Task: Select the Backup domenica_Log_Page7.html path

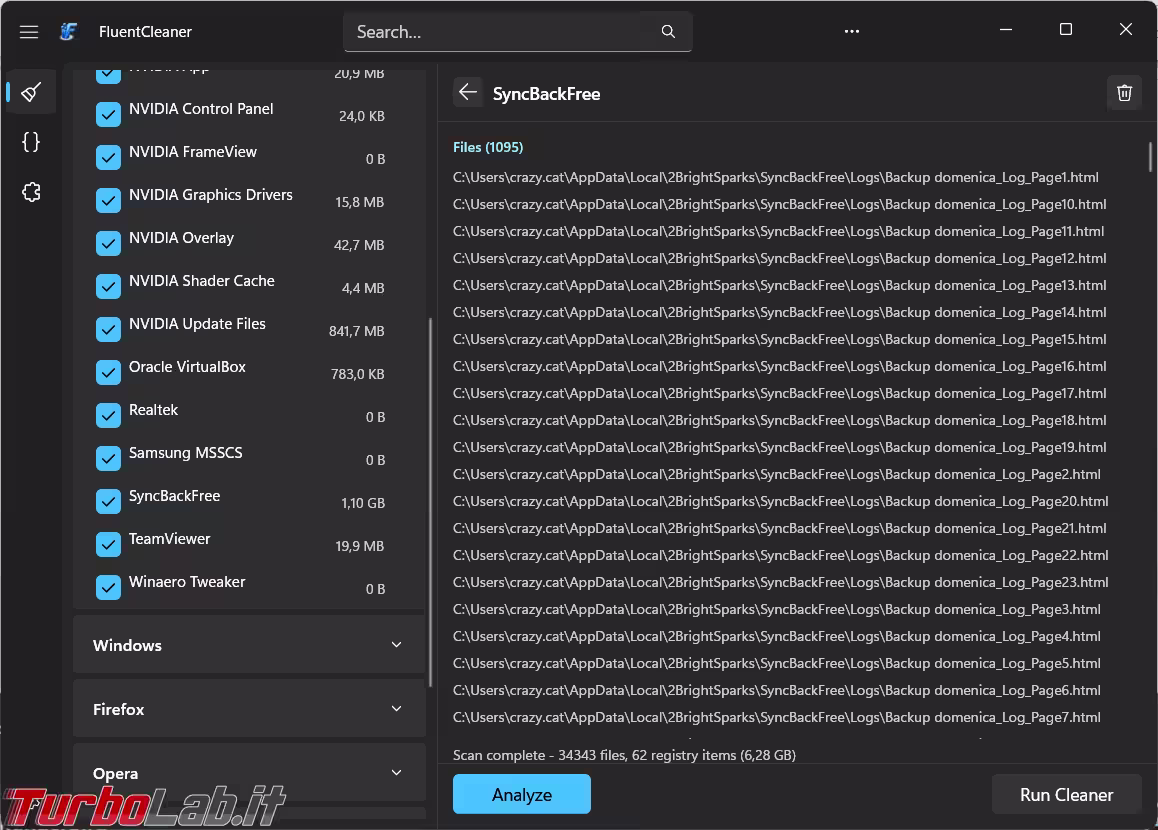Action: pos(776,717)
